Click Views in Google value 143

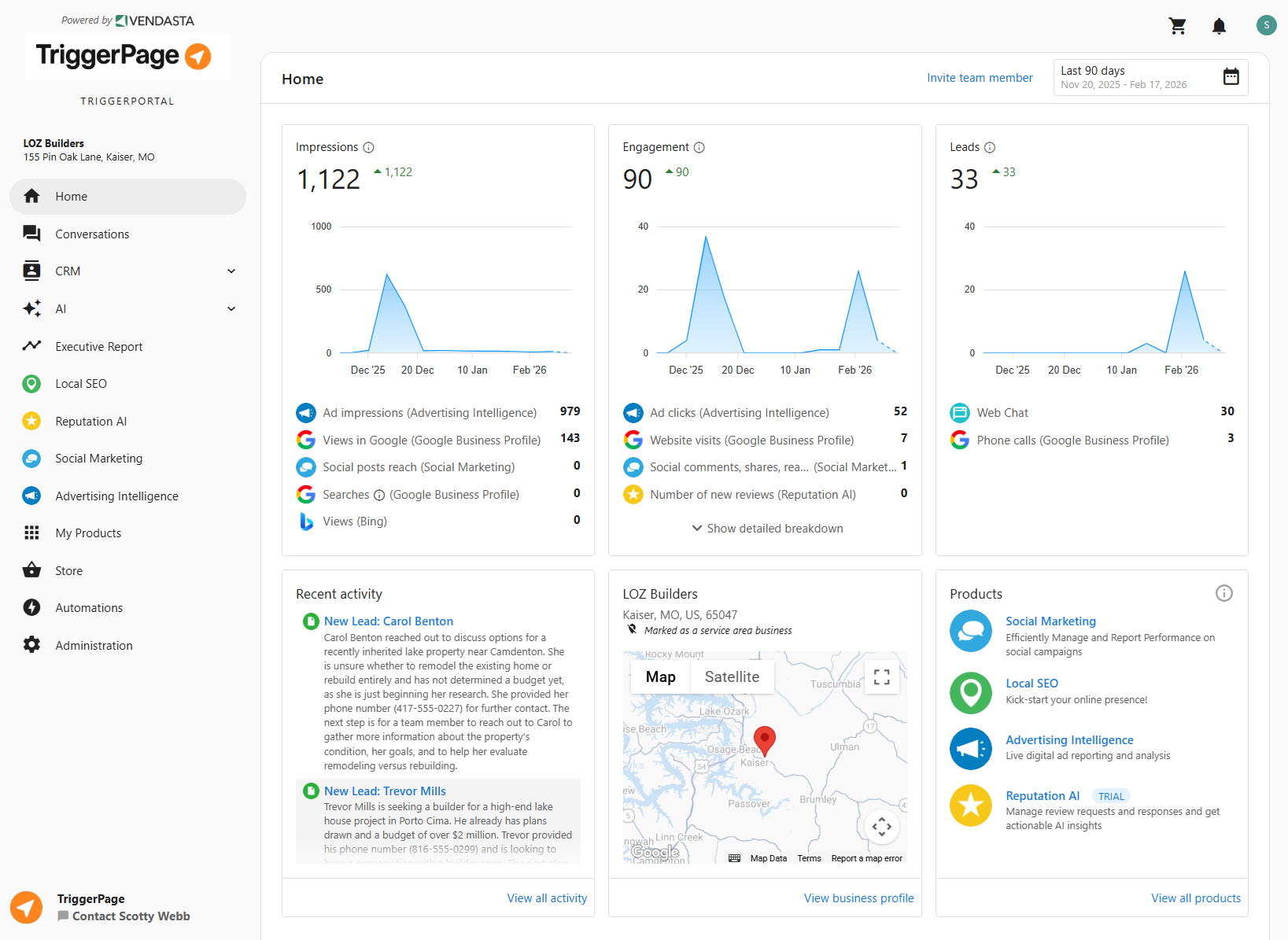pyautogui.click(x=570, y=438)
